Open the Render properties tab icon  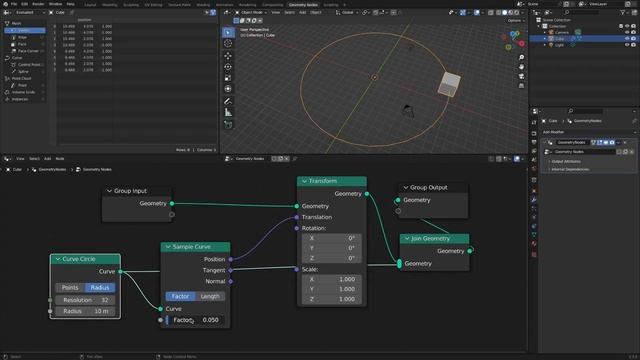tap(534, 133)
